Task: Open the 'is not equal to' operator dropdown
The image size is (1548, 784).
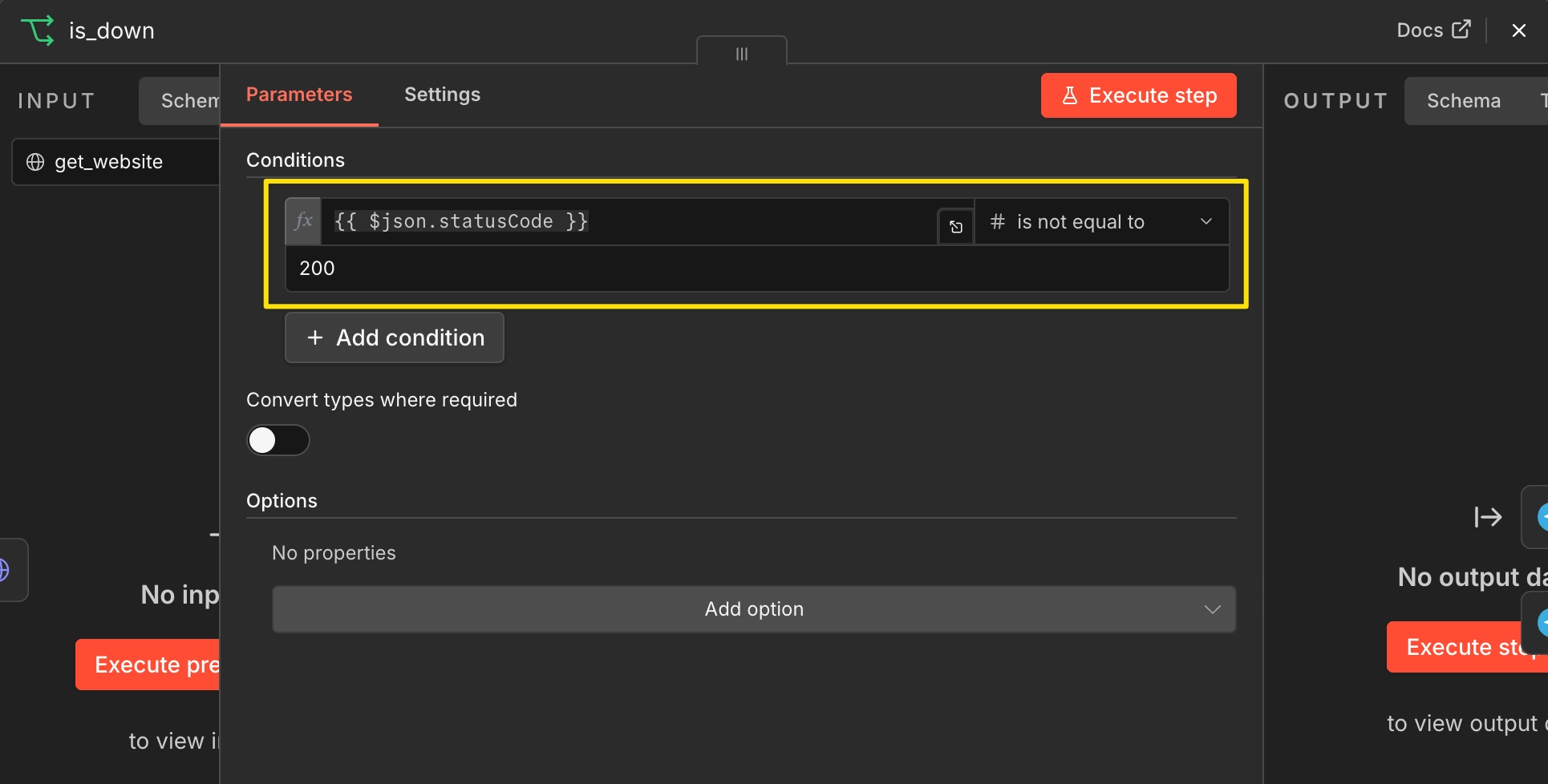Action: coord(1101,222)
